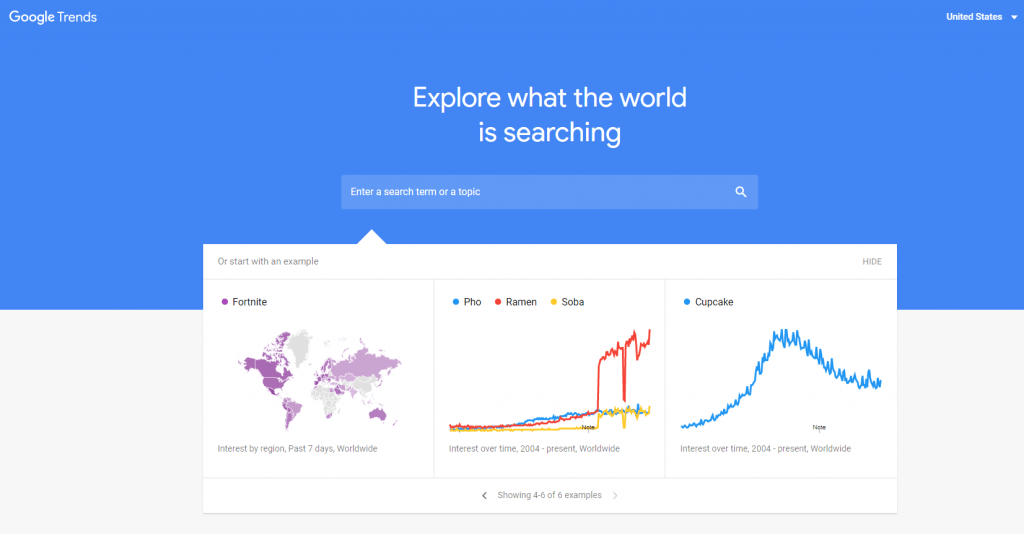The image size is (1024, 534).
Task: Click the blue Pho legend dot
Action: 456,302
